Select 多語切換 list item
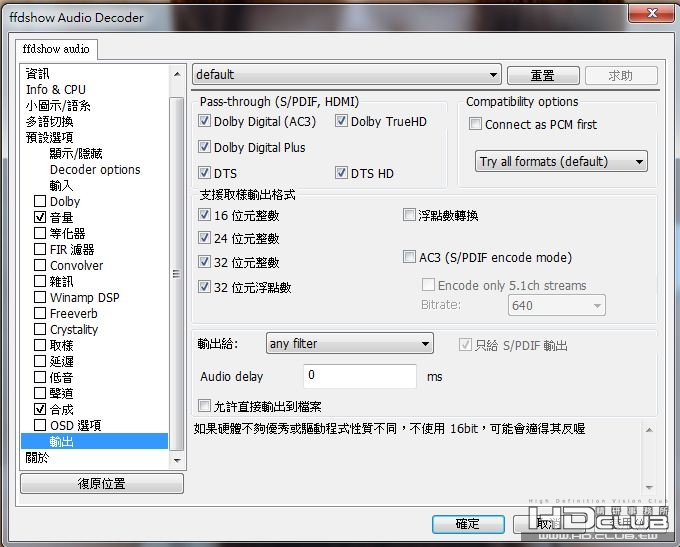The image size is (680, 547). [49, 121]
